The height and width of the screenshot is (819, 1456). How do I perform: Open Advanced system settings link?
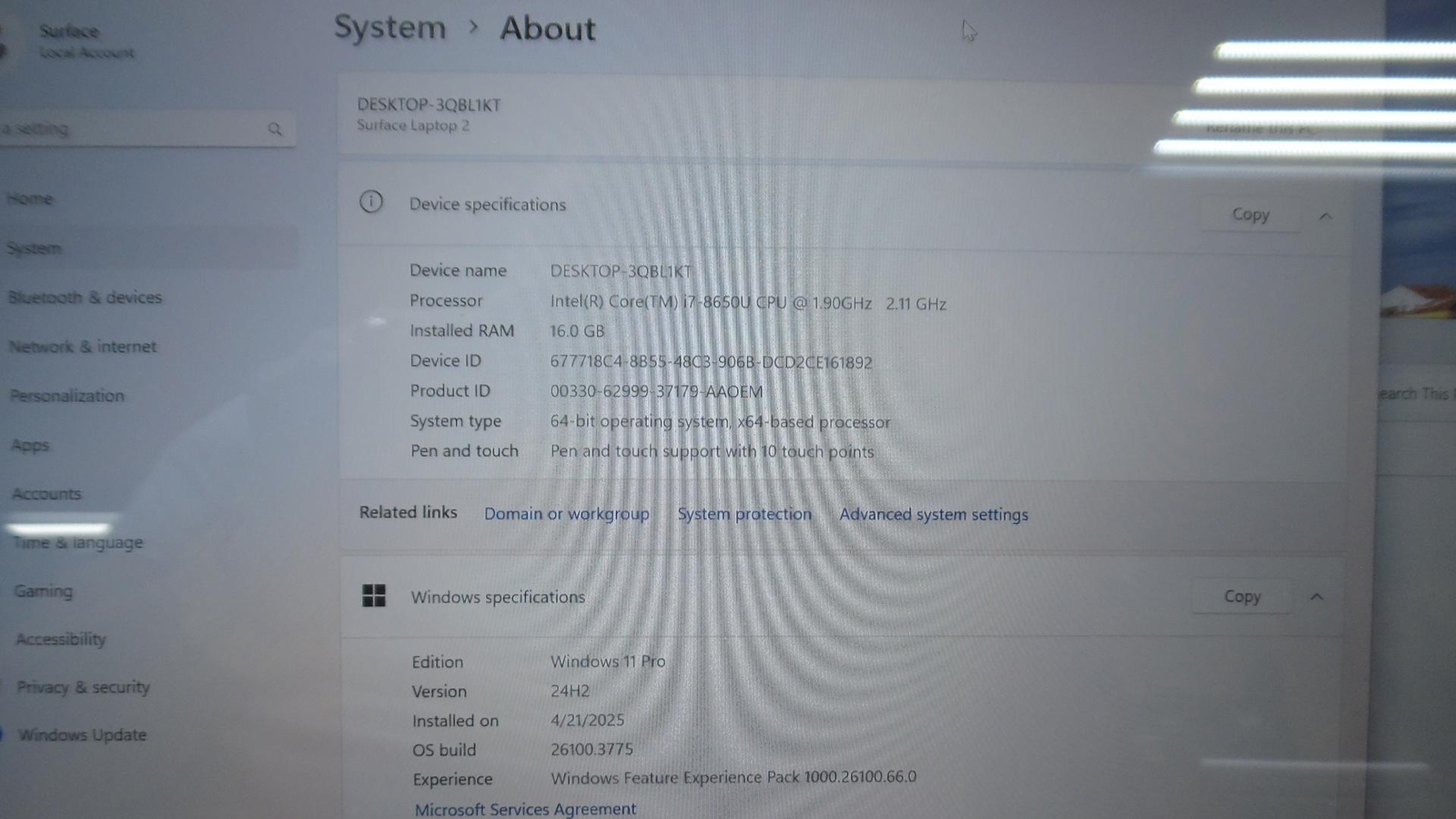pos(934,515)
